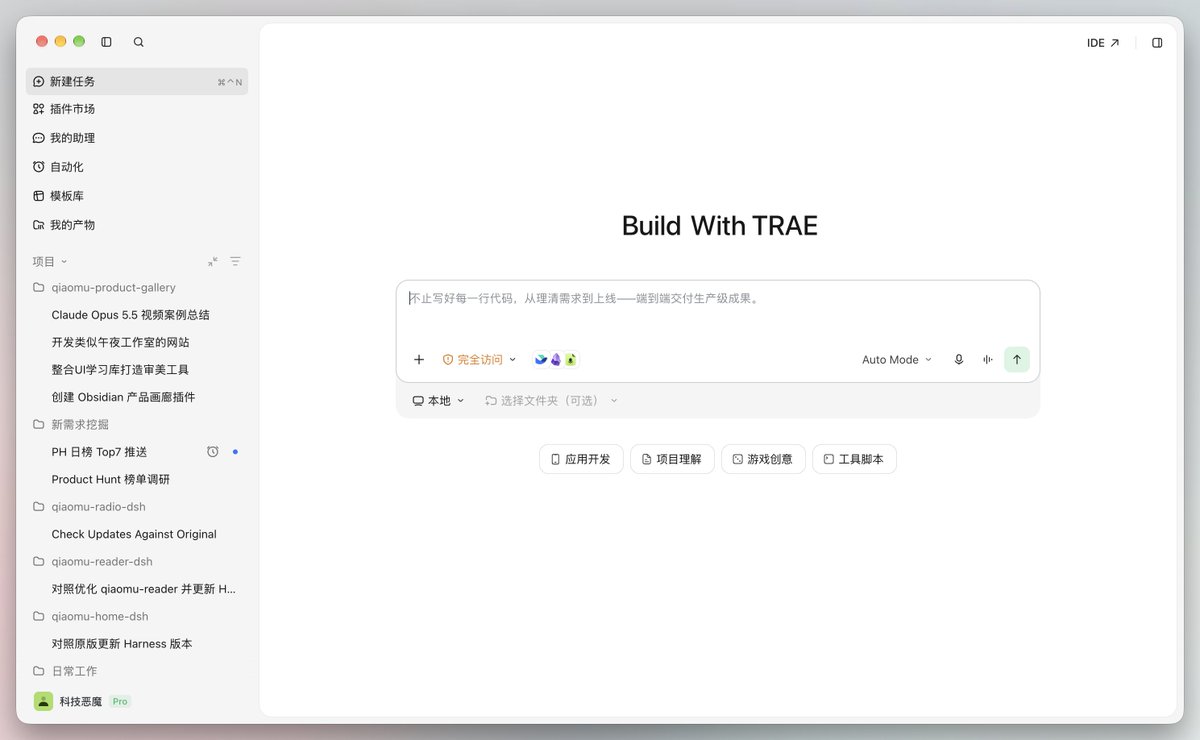Viewport: 1200px width, 740px height.
Task: Expand the 日常工作 folder
Action: 137,671
